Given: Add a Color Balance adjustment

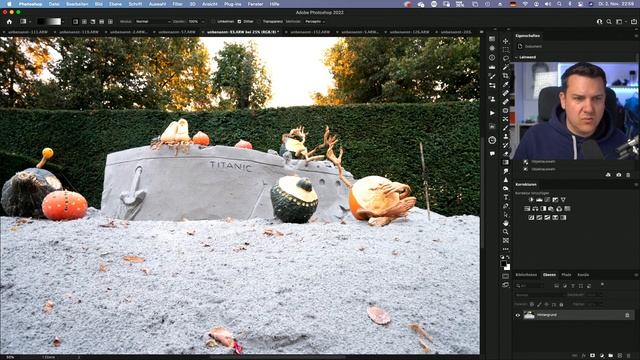Looking at the screenshot, I should (x=535, y=209).
